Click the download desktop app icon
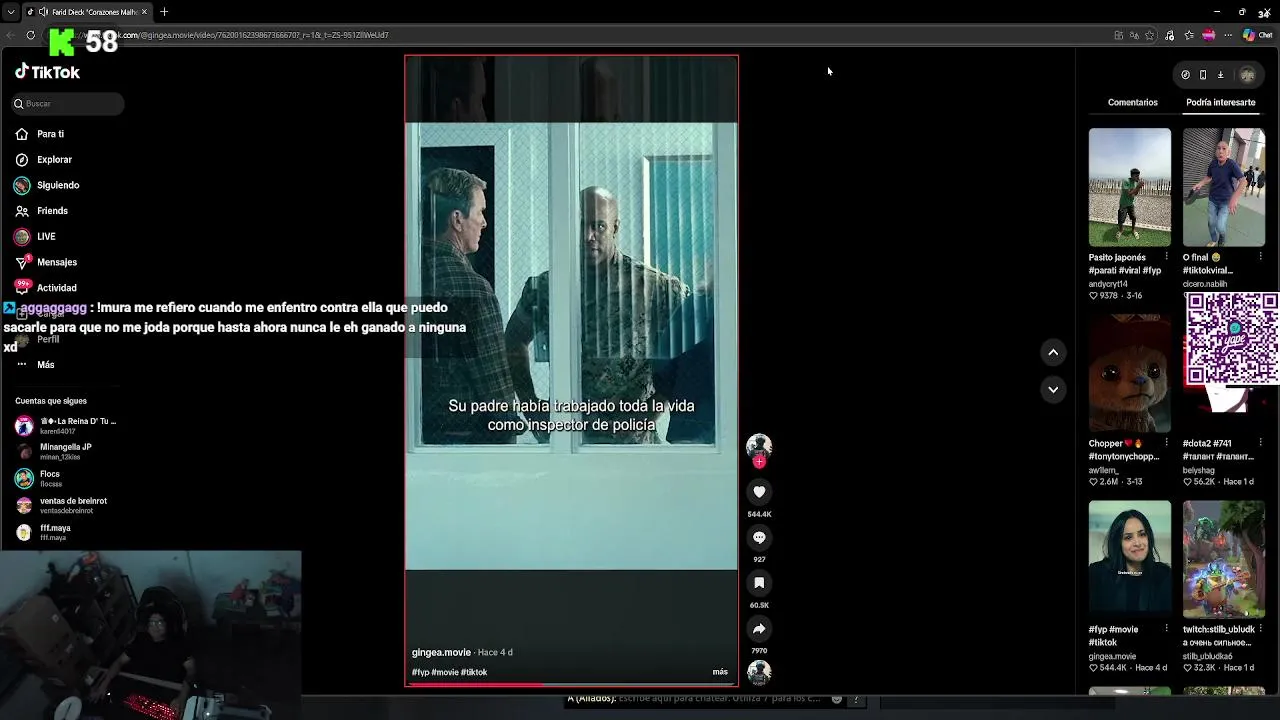Screen dimensions: 1280x720 (x=1220, y=75)
